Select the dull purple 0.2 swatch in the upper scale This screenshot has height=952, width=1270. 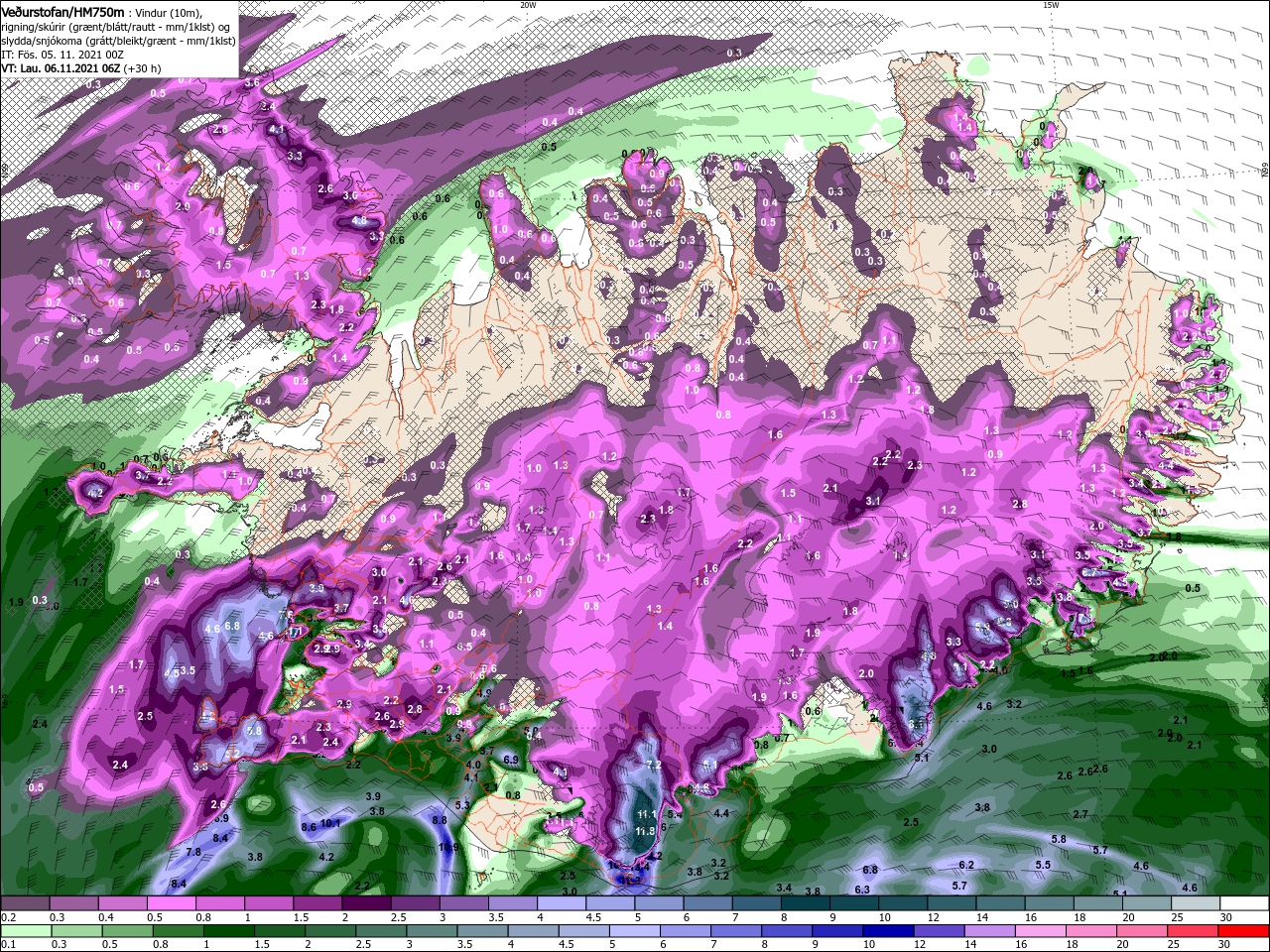pyautogui.click(x=26, y=902)
